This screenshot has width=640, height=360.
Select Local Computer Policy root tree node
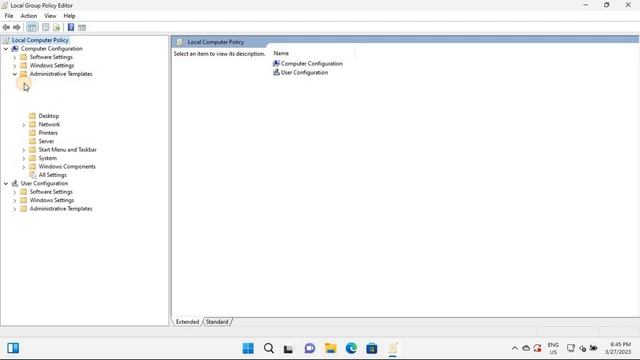click(40, 40)
